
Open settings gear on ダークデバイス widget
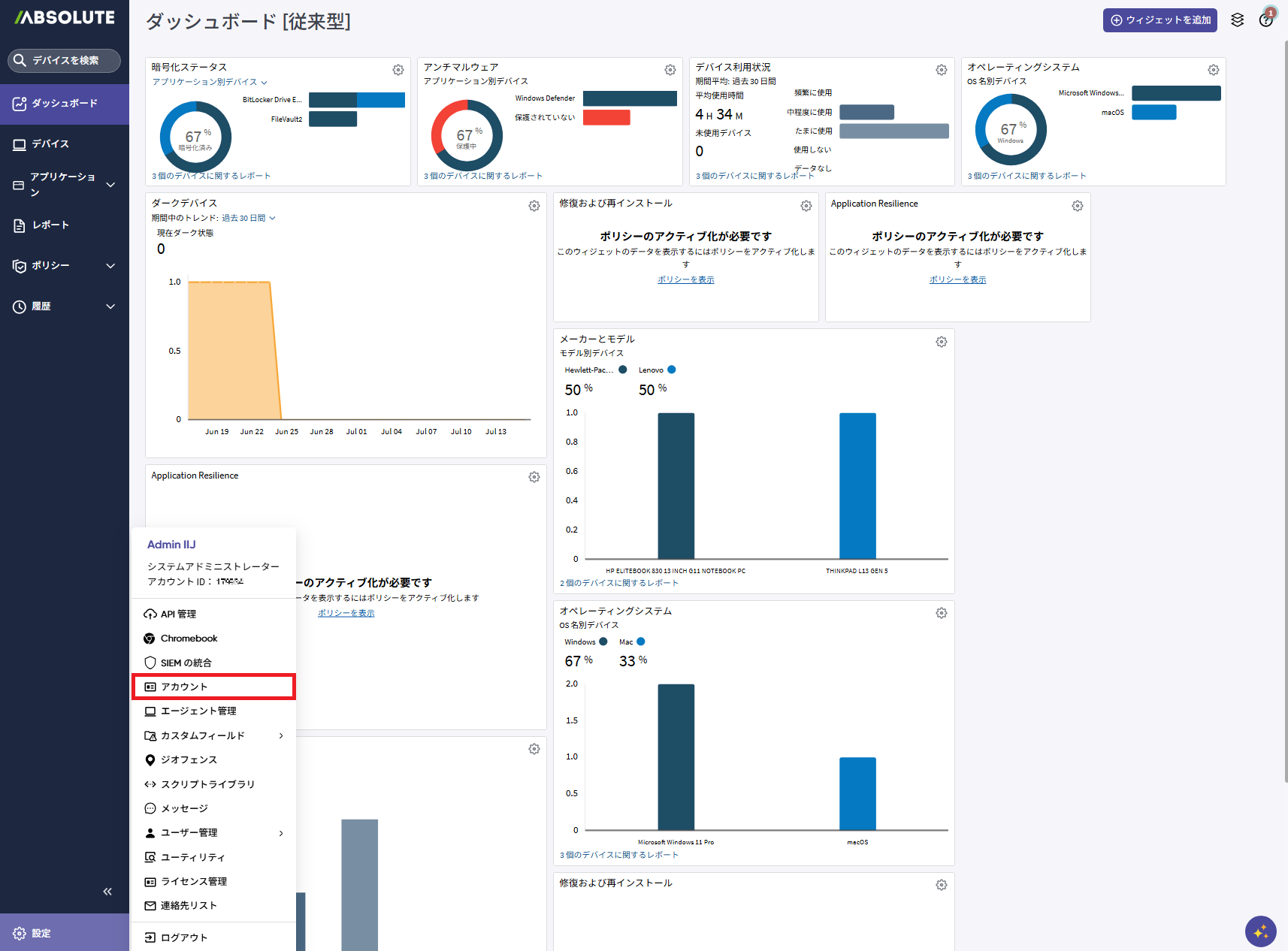click(x=534, y=206)
